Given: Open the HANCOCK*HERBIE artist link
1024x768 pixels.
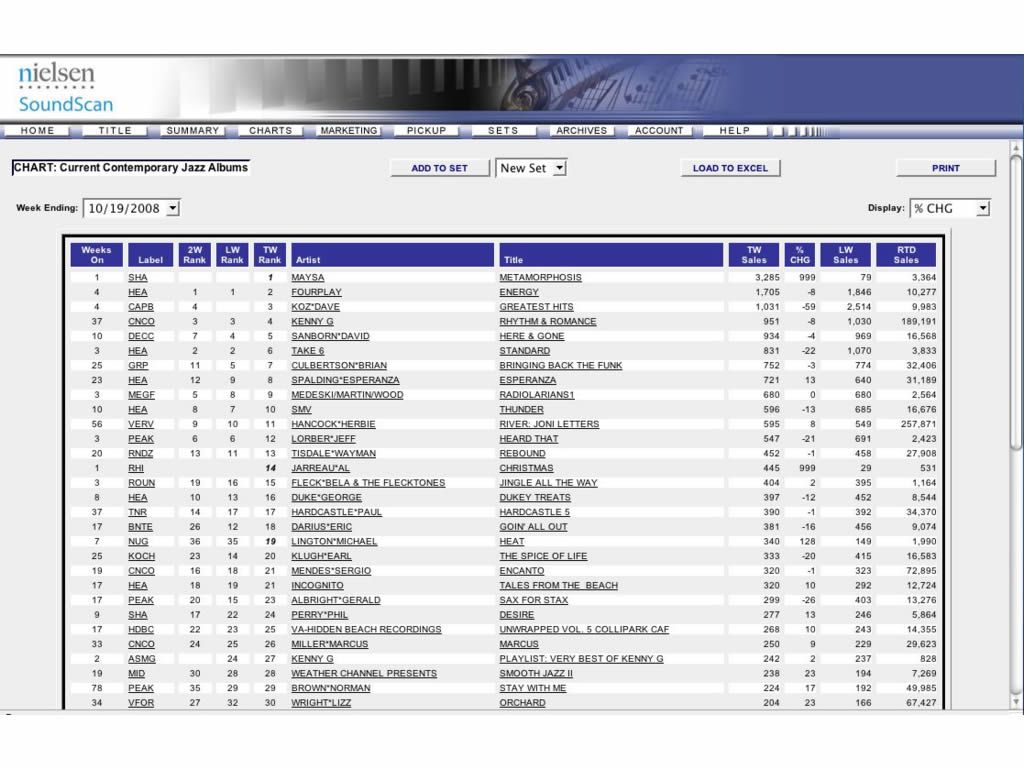Looking at the screenshot, I should point(333,424).
